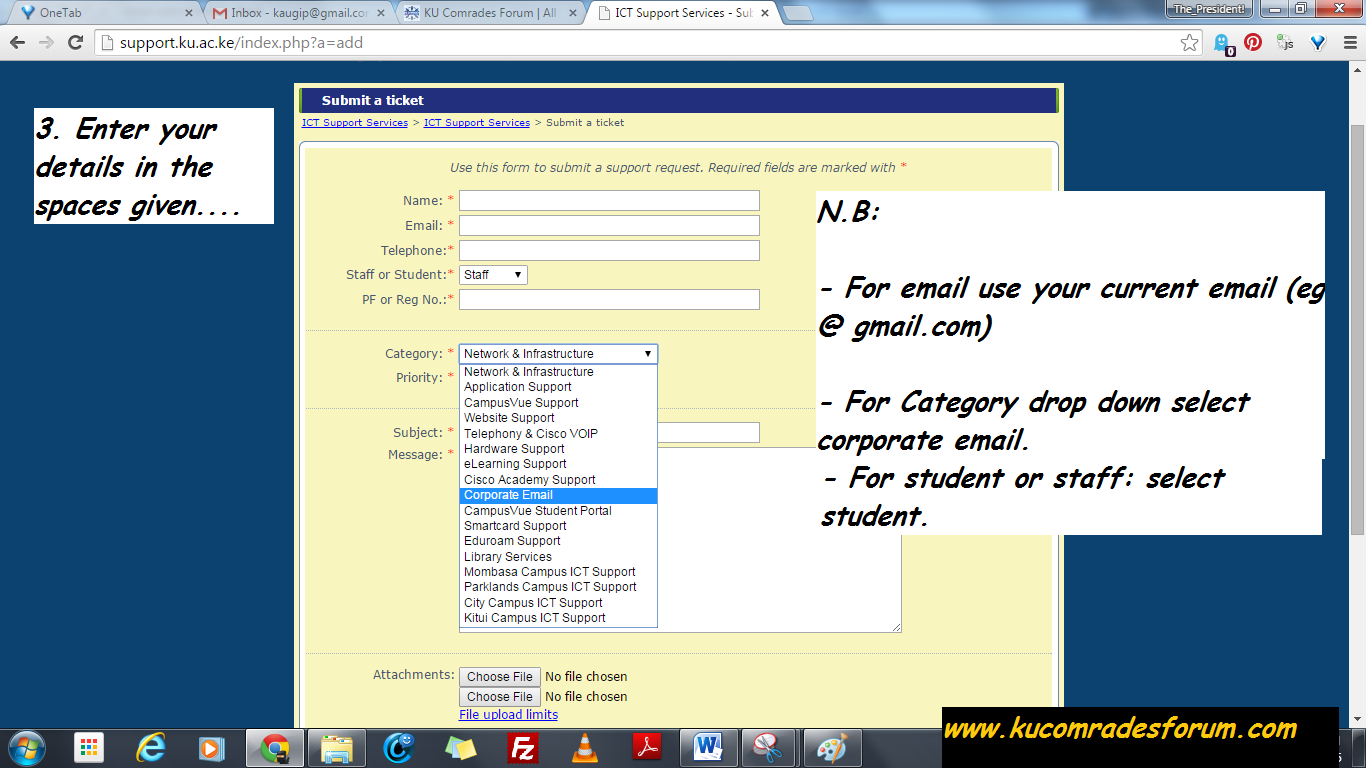
Task: Click the Name input field
Action: coord(609,201)
